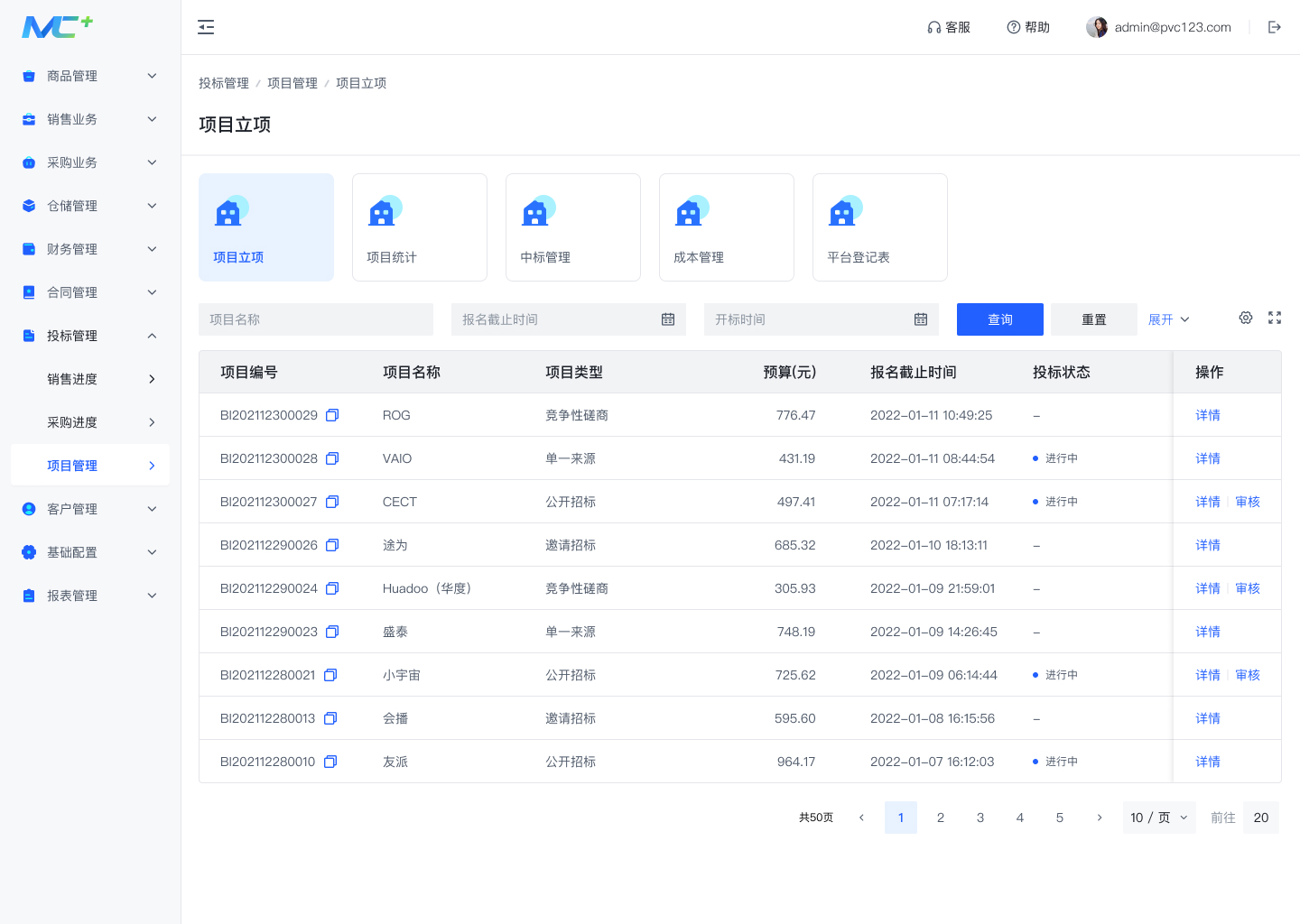
Task: Copy project number BI202112280013
Action: click(x=330, y=718)
